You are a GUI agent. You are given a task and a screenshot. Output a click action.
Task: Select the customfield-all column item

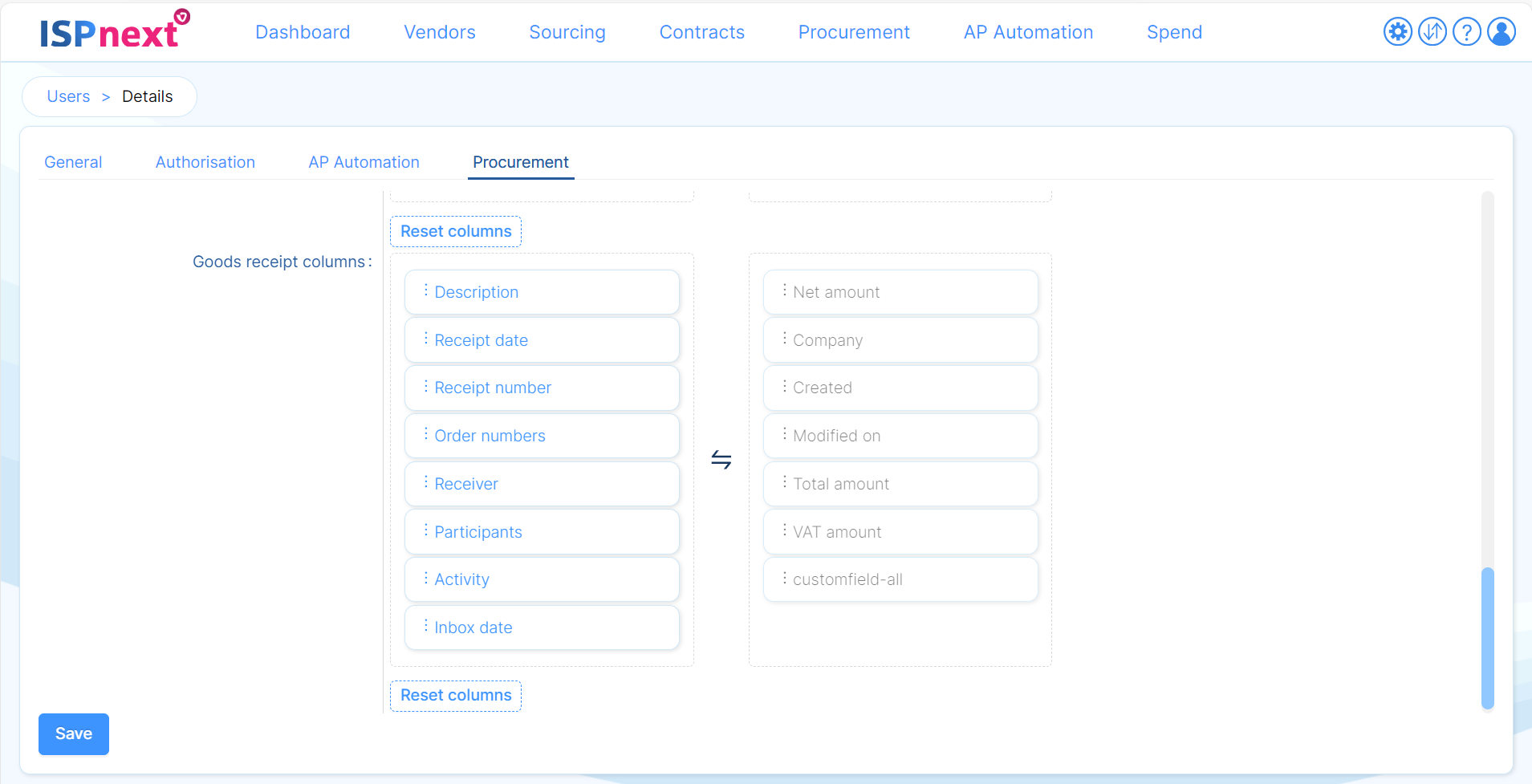click(900, 579)
